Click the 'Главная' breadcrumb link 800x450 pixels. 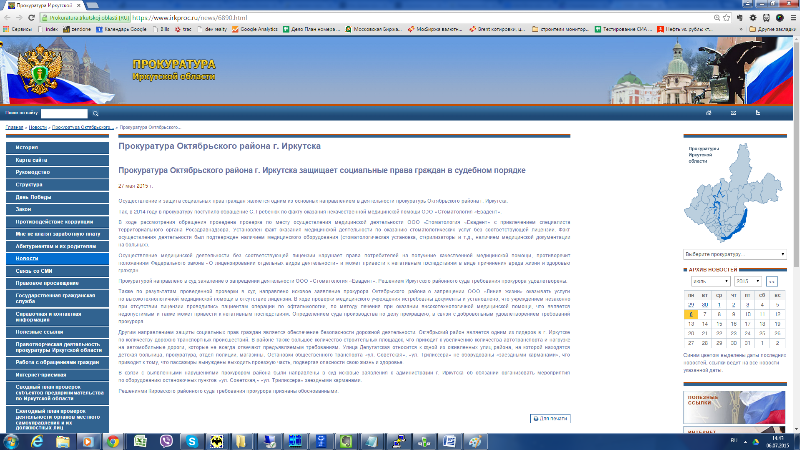(15, 128)
